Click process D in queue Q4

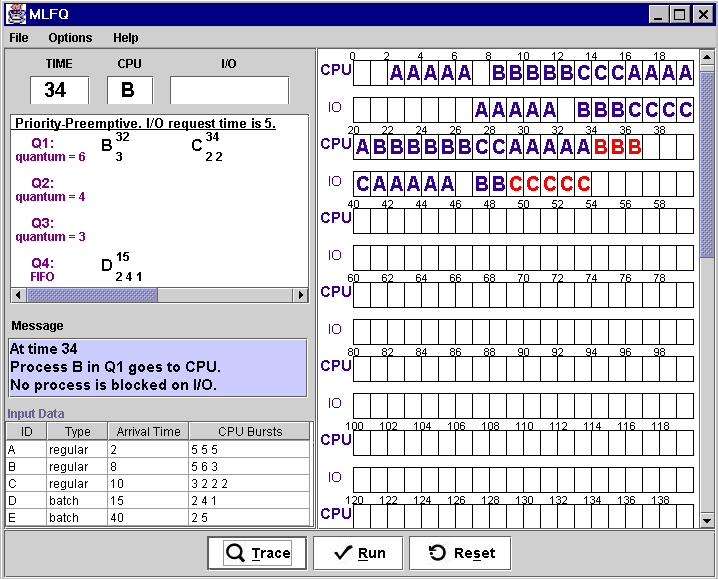pyautogui.click(x=106, y=265)
